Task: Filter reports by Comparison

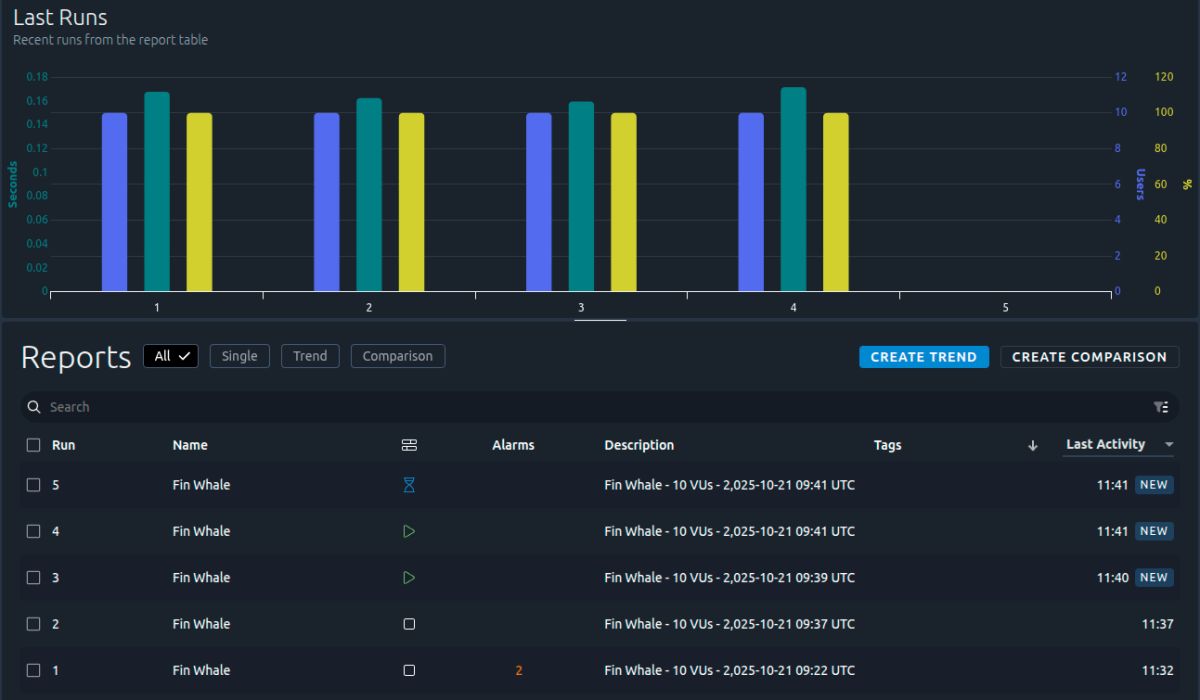Action: 397,356
